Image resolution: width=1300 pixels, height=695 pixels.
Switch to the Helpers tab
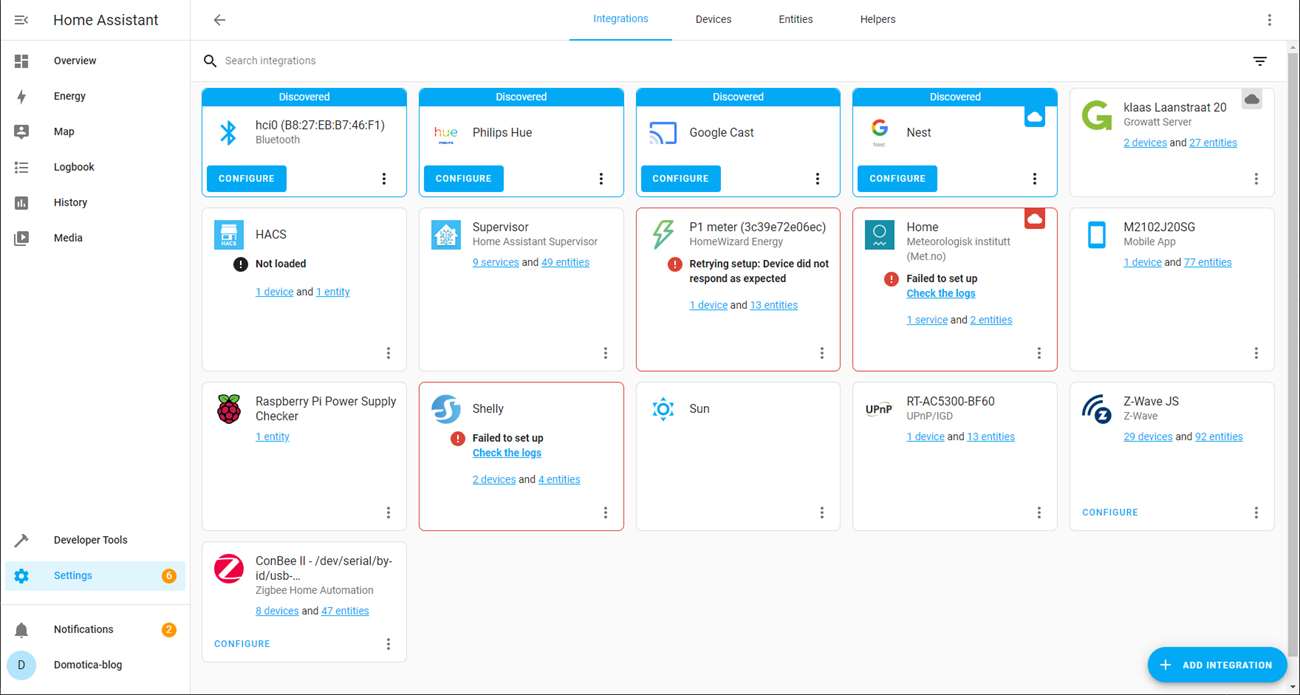pos(877,20)
